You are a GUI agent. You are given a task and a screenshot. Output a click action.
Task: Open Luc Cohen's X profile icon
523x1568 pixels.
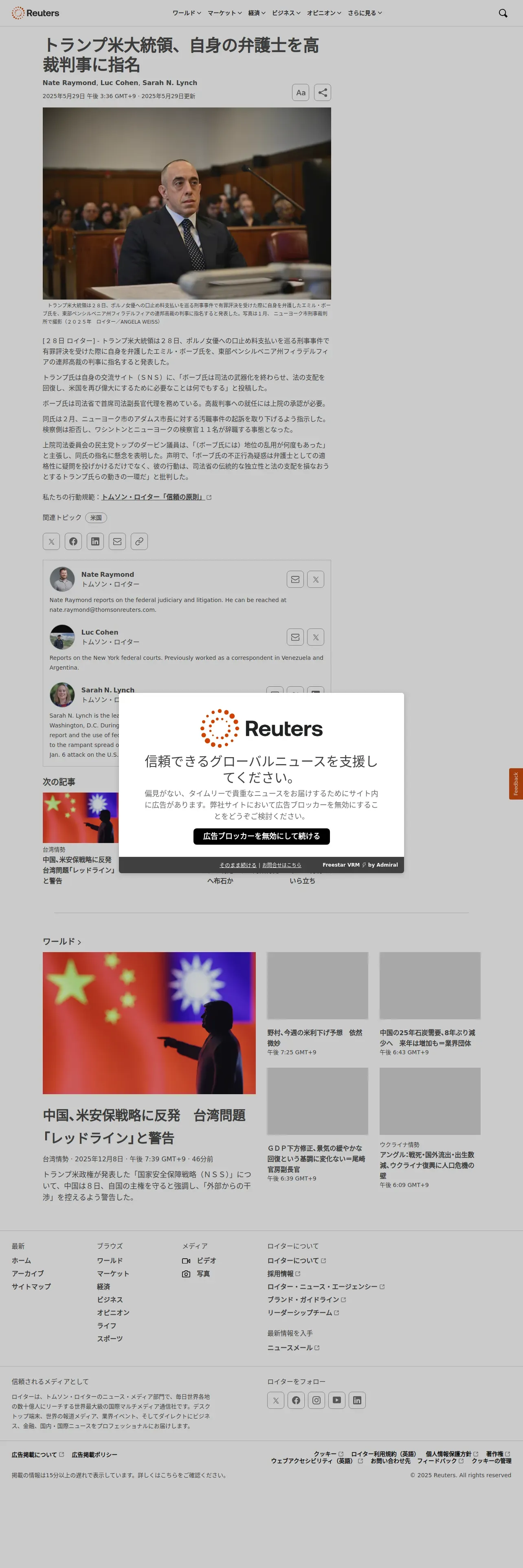[315, 637]
